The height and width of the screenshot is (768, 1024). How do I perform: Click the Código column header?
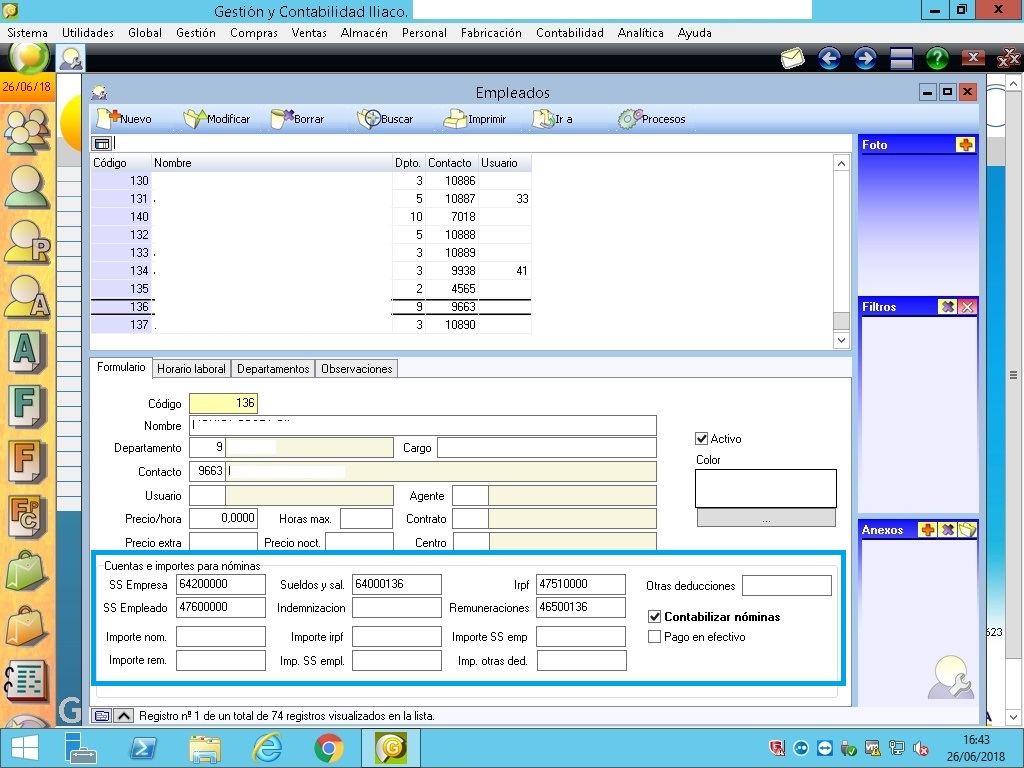tap(121, 163)
